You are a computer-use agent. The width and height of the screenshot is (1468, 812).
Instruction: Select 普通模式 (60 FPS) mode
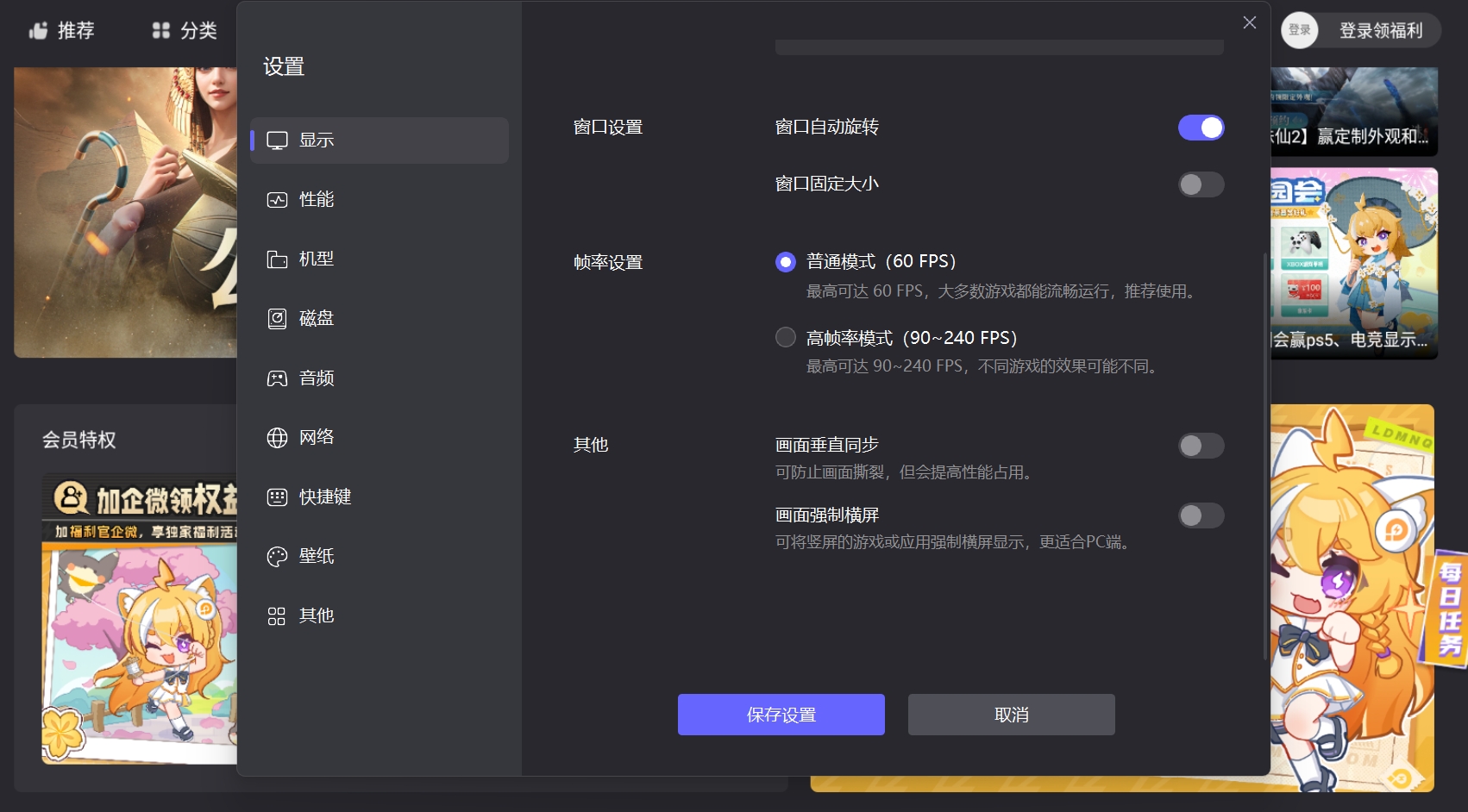click(785, 260)
